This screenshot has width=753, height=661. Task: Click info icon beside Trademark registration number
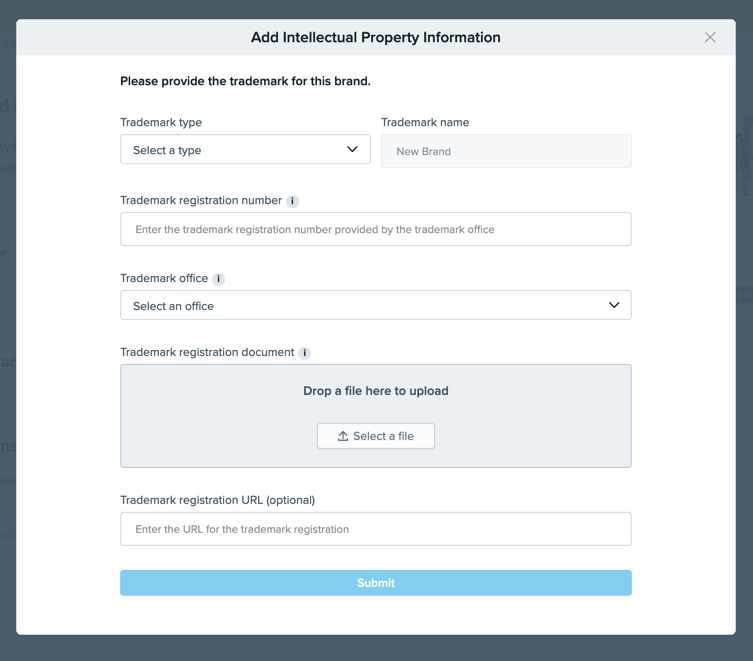point(293,201)
